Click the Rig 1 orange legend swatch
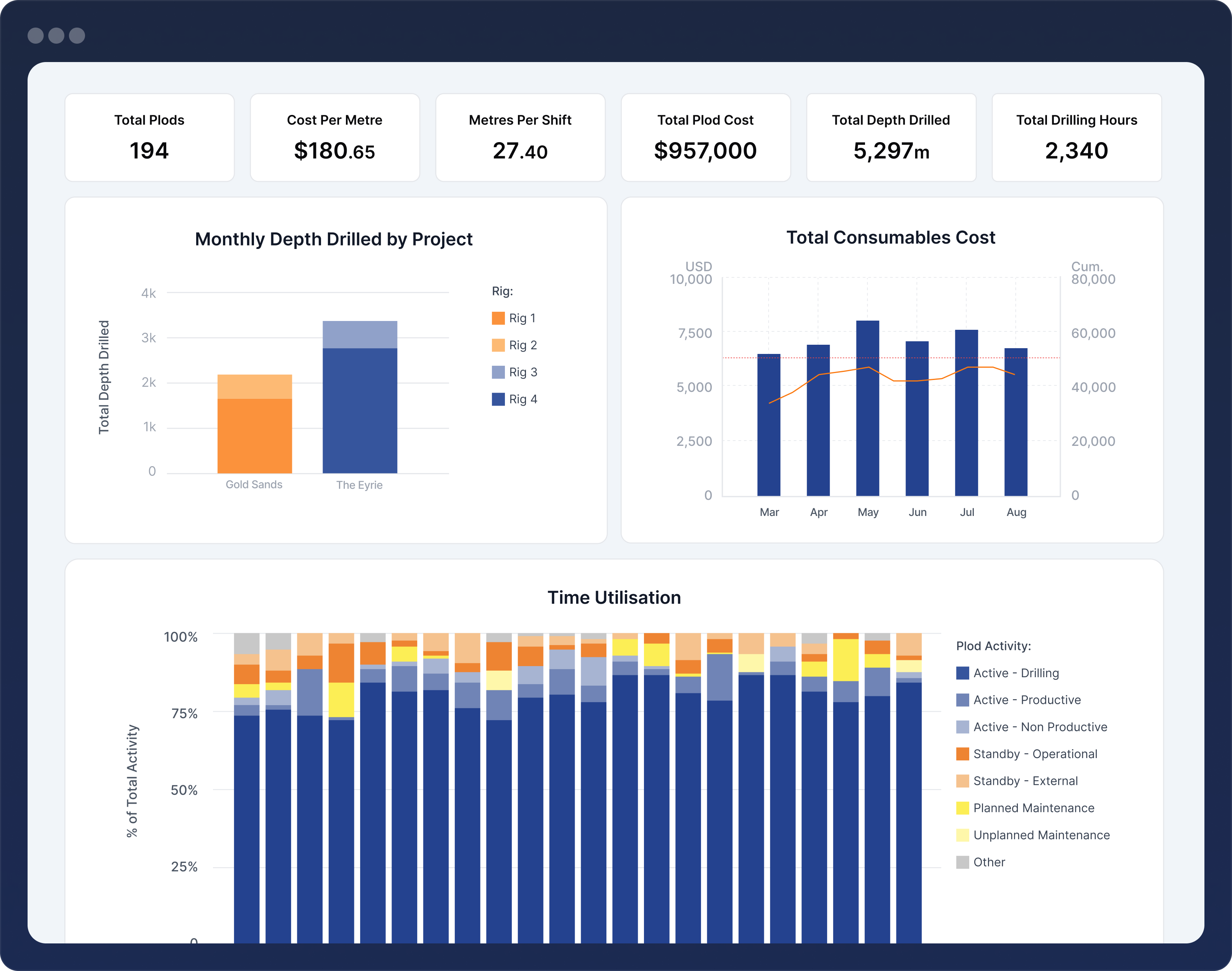 coord(498,318)
